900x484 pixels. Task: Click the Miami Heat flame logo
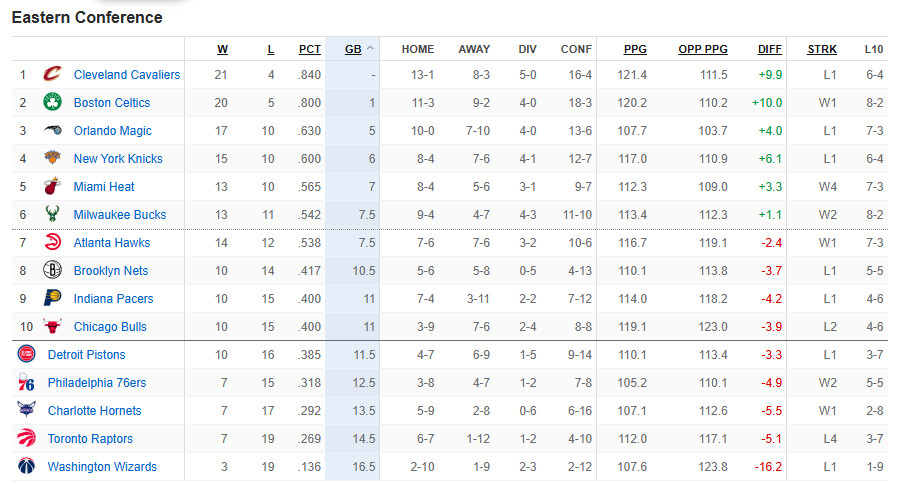click(52, 186)
